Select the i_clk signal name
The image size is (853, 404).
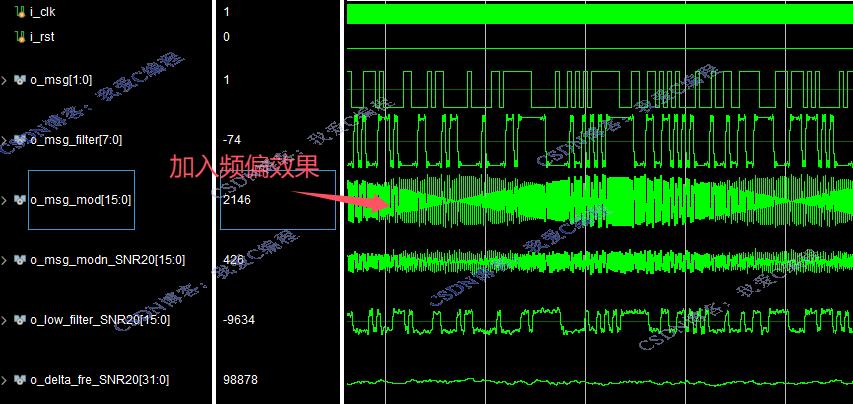(42, 12)
